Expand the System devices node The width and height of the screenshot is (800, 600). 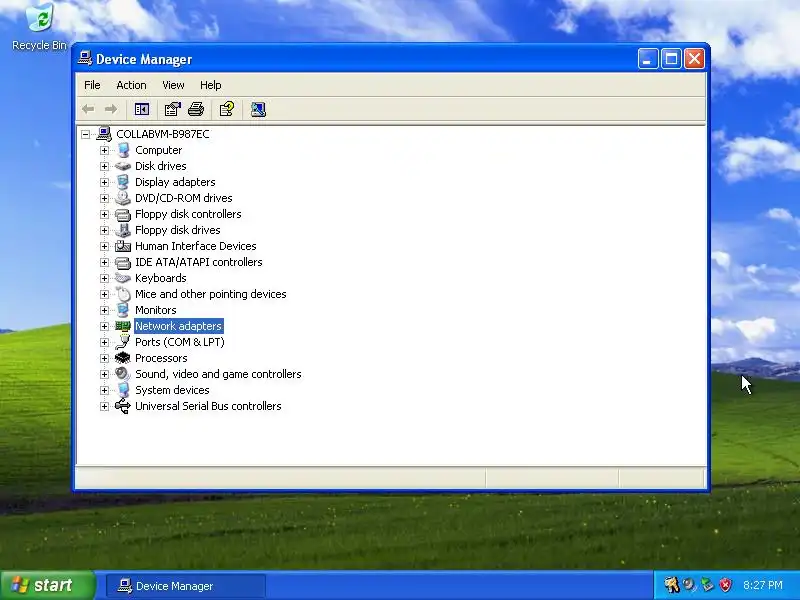pyautogui.click(x=104, y=390)
